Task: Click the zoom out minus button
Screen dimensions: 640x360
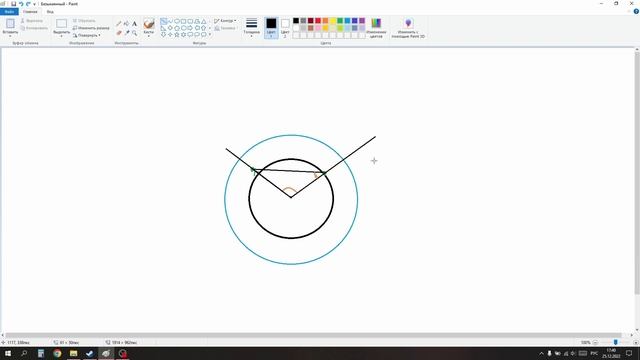Action: pos(595,342)
